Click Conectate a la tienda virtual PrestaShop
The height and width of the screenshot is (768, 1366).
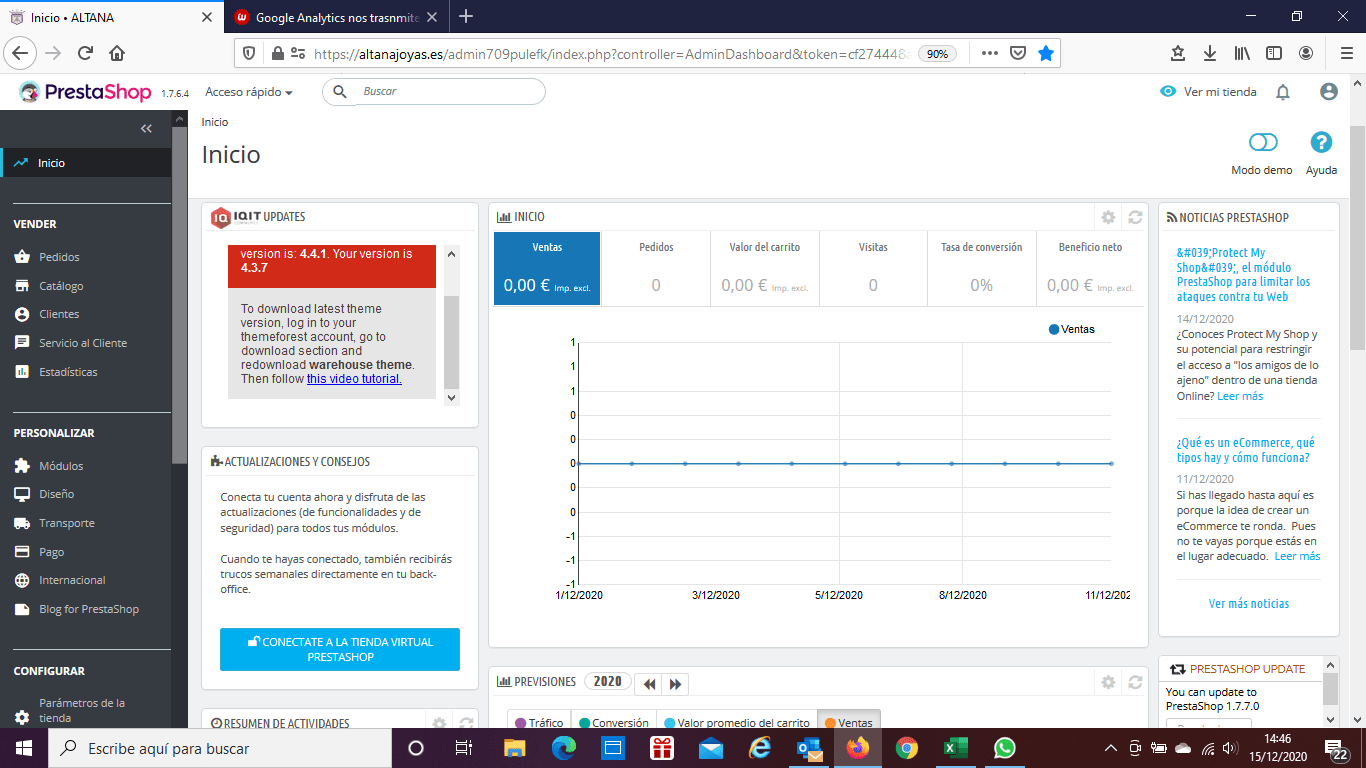340,649
